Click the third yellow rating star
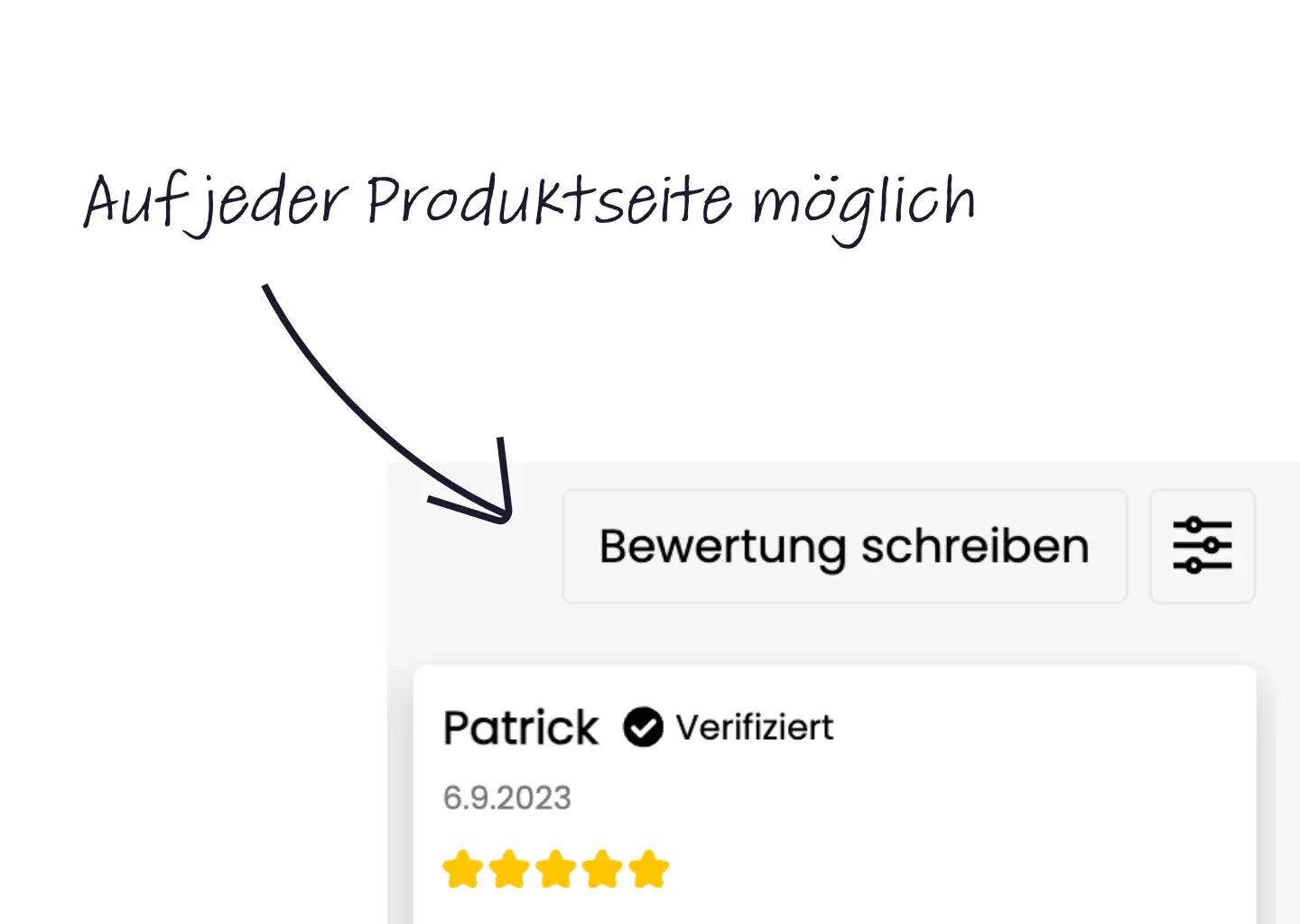The image size is (1300, 924). click(x=556, y=870)
